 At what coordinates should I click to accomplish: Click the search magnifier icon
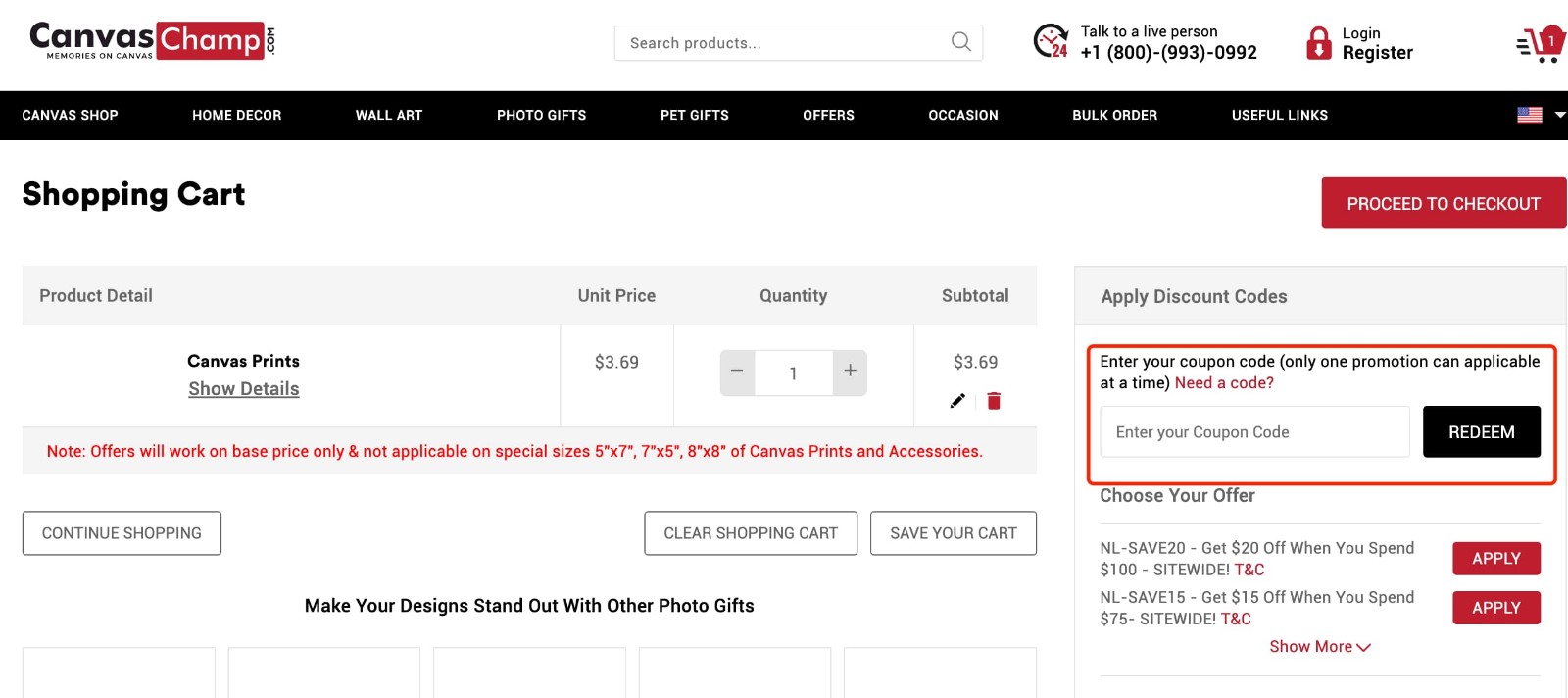(958, 42)
